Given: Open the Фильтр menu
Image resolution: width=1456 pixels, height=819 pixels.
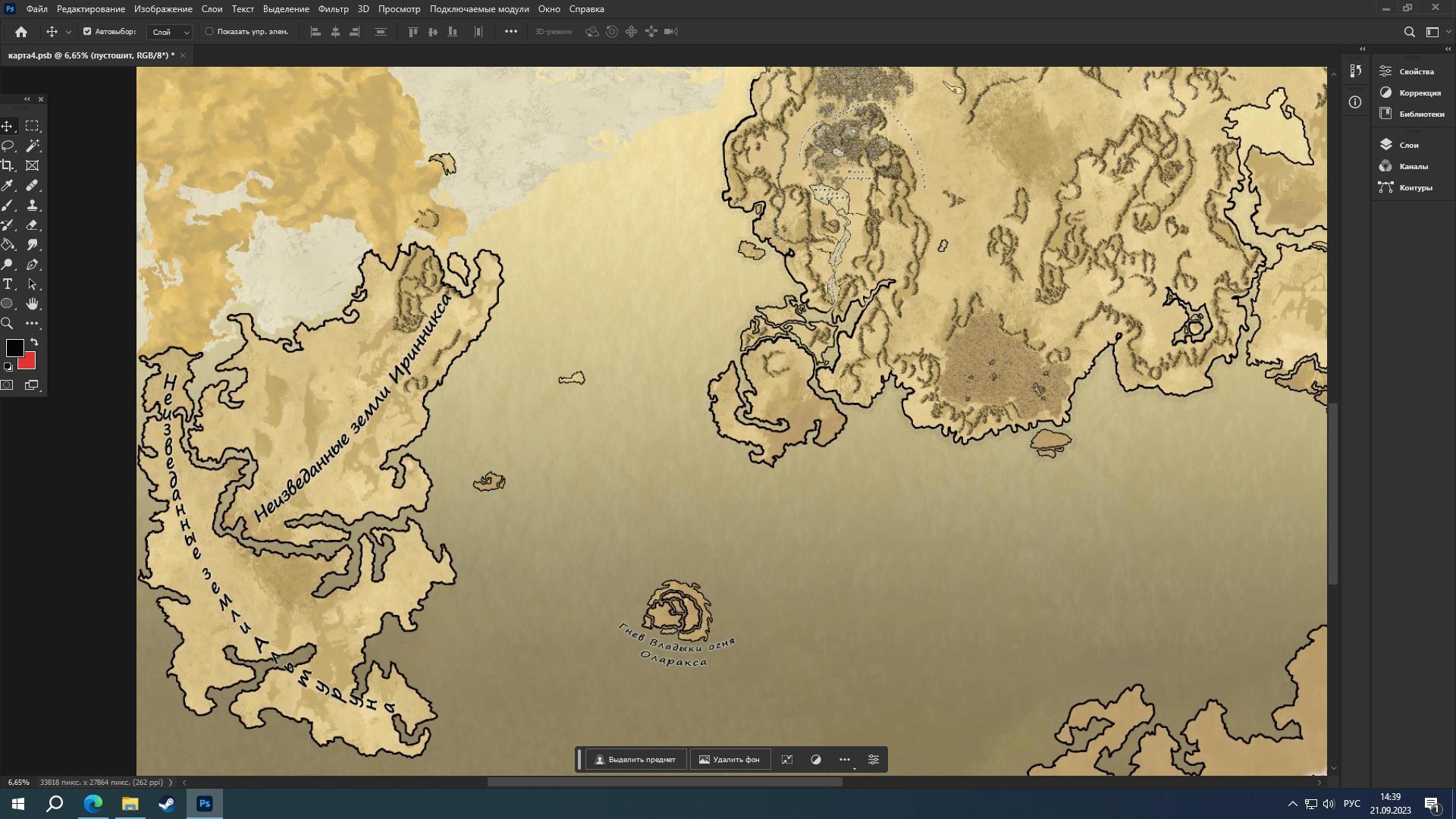Looking at the screenshot, I should (333, 9).
